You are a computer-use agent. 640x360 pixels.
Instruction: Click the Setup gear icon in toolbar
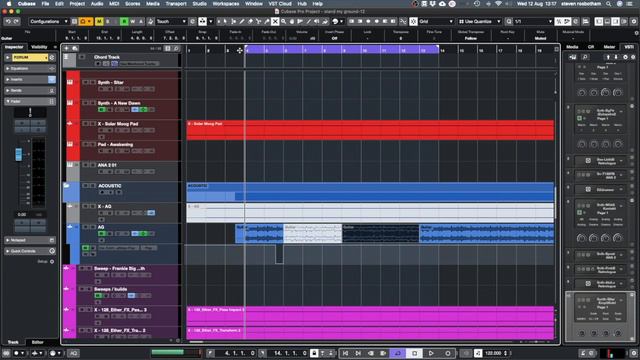(634, 21)
